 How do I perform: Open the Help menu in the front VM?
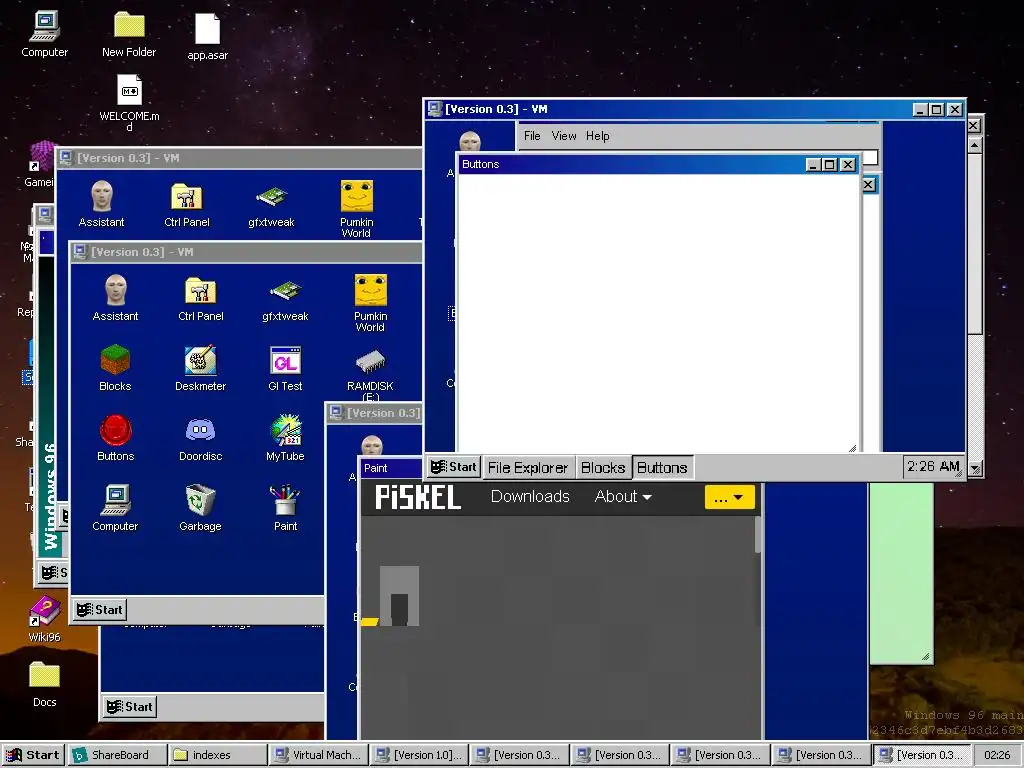coord(598,136)
